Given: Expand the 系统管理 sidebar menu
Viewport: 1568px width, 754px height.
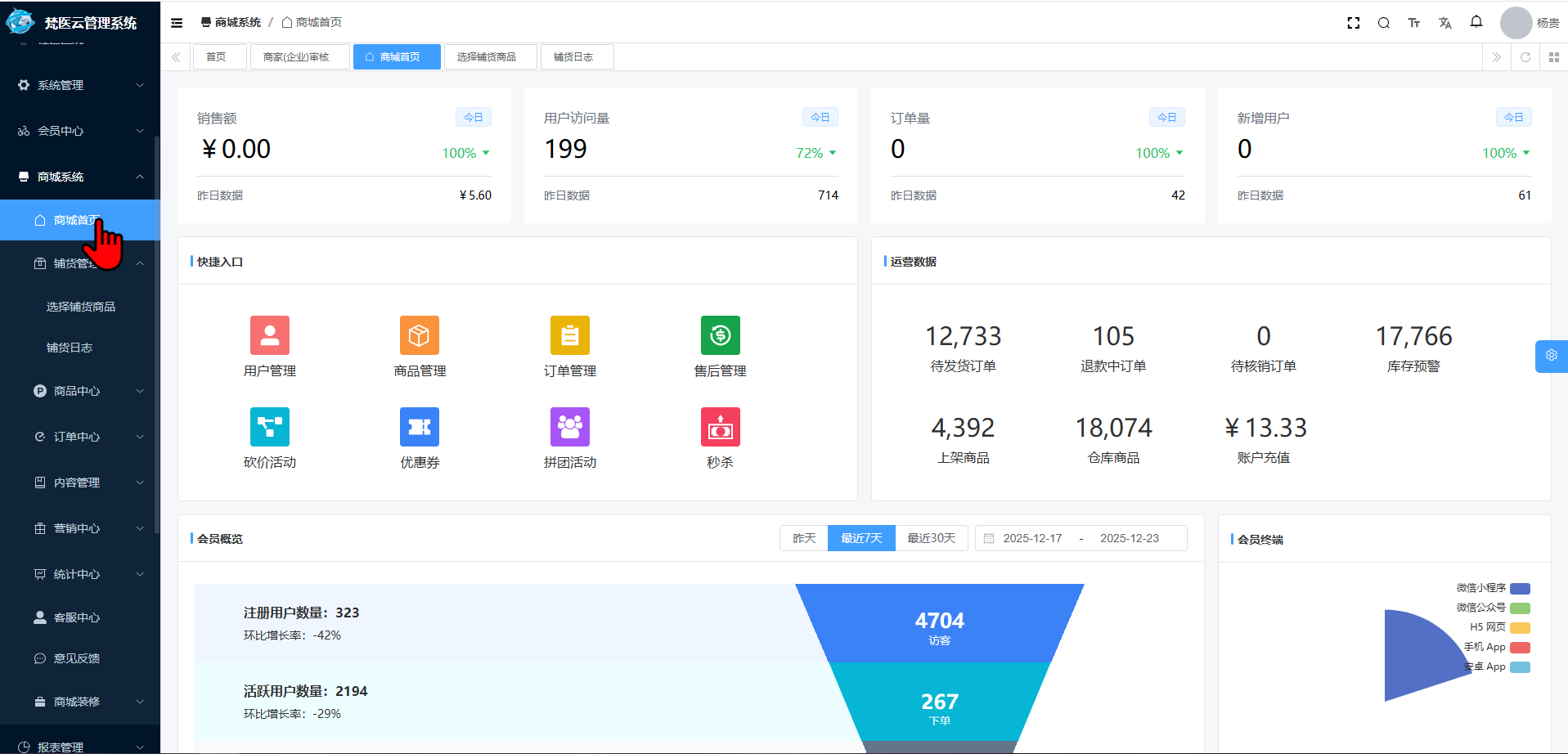Looking at the screenshot, I should click(x=80, y=85).
